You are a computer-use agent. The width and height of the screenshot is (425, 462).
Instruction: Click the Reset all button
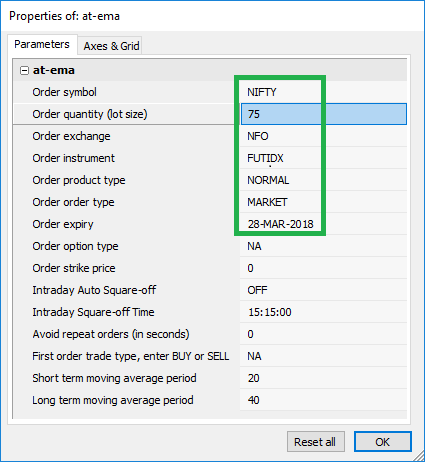coord(315,442)
